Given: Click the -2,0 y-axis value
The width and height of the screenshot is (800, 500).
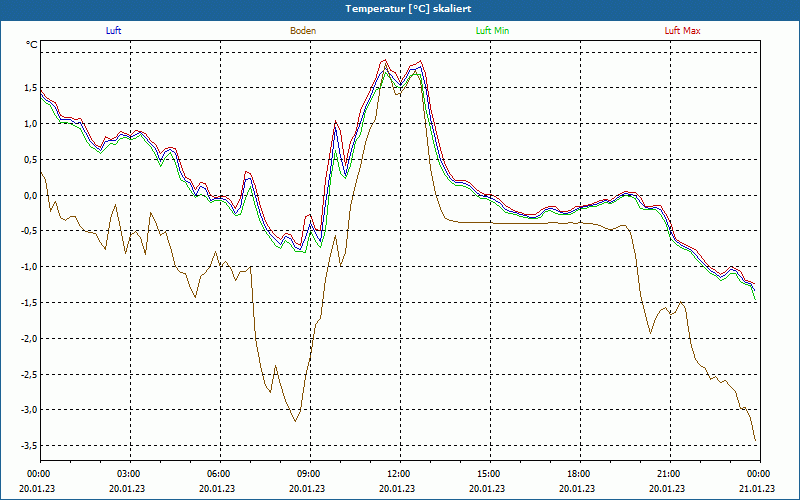Looking at the screenshot, I should pyautogui.click(x=30, y=338).
